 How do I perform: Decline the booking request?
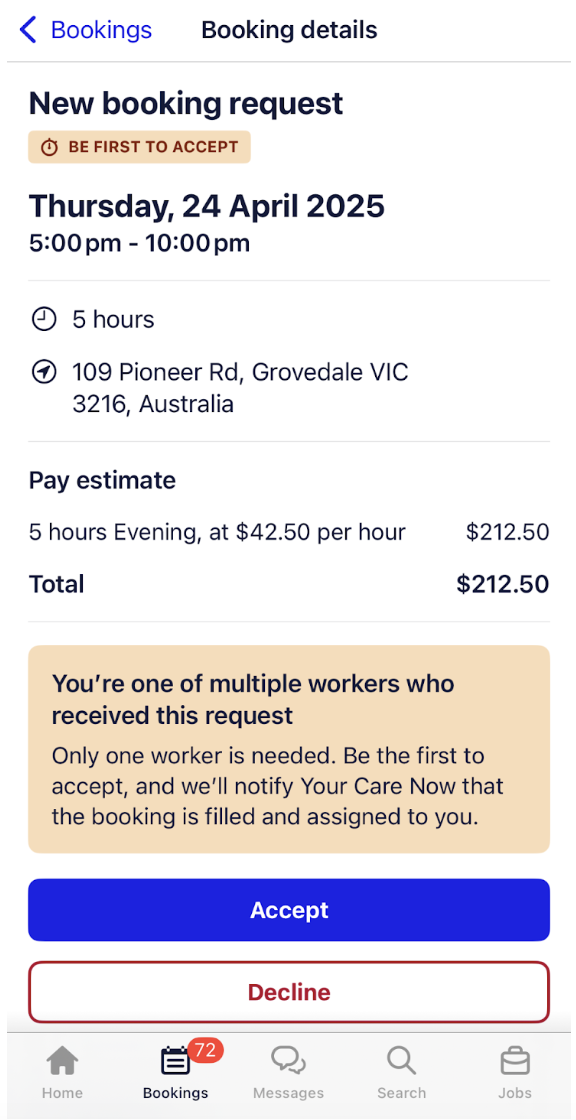point(289,992)
